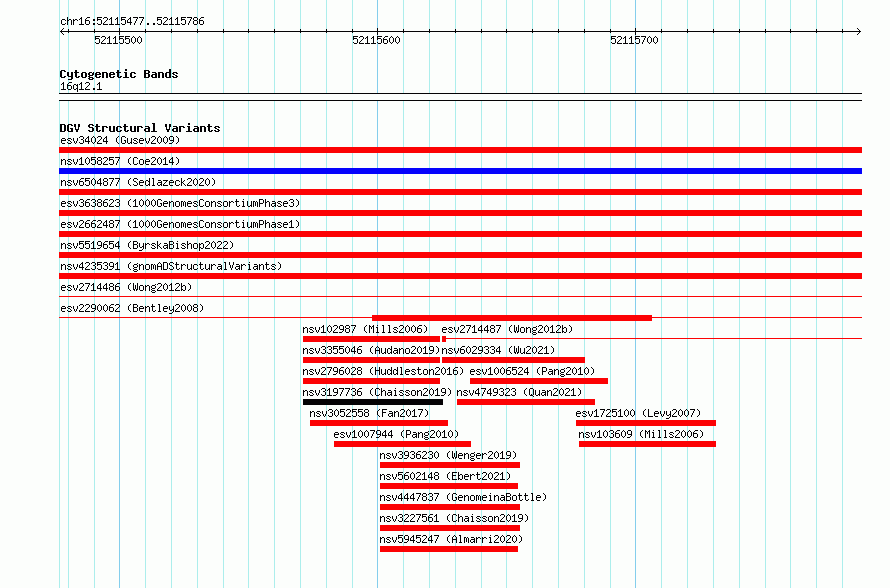Click the right arrow of the ruler
This screenshot has height=588, width=890.
point(858,31)
